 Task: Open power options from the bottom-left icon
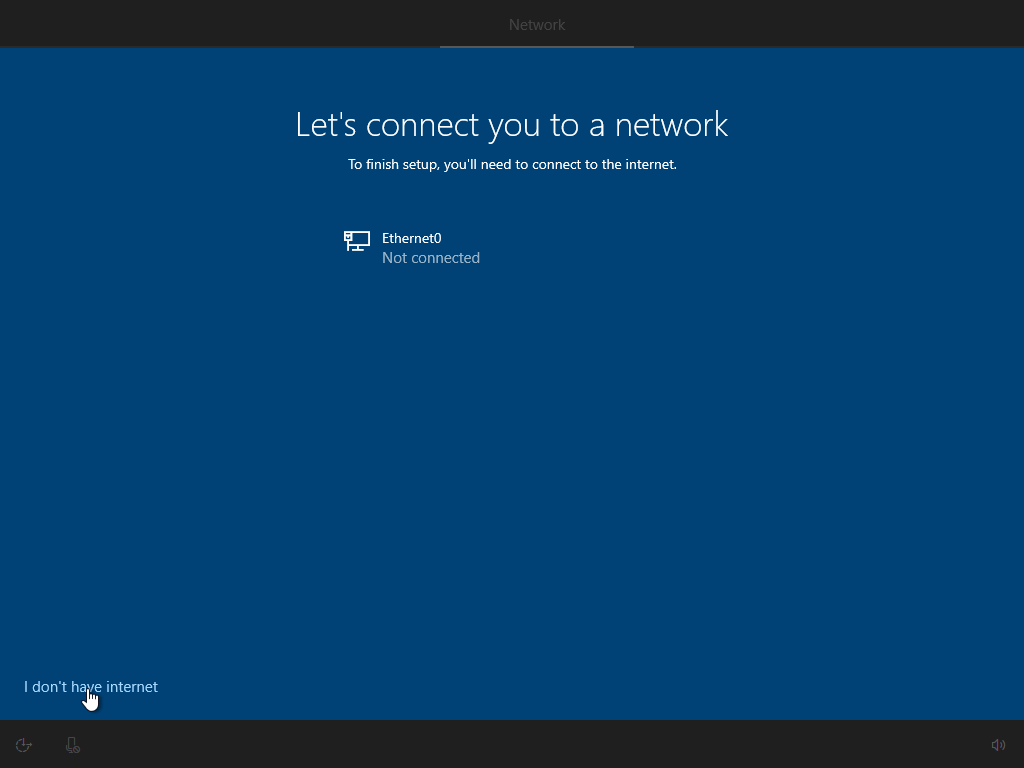click(x=23, y=744)
